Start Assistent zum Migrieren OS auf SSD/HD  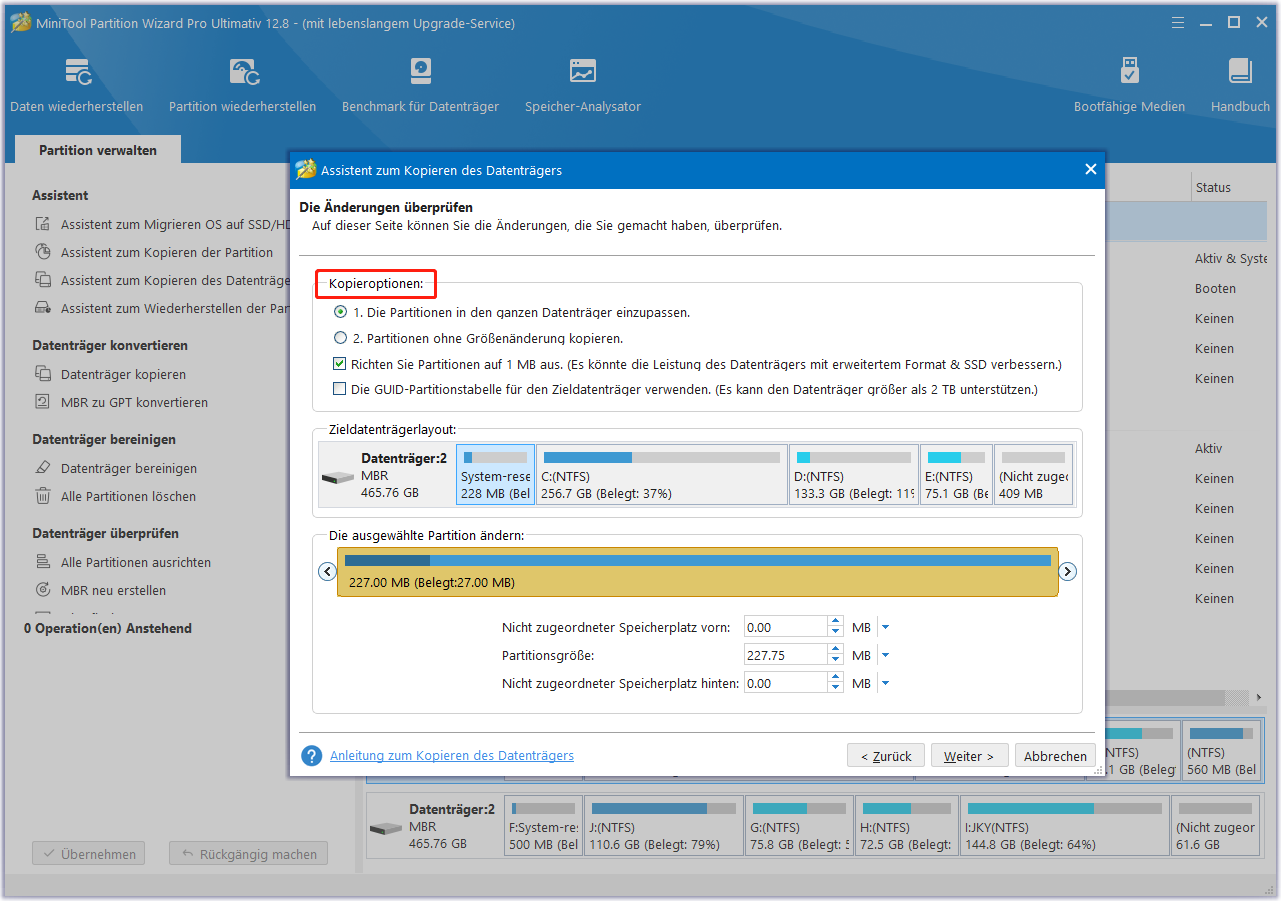point(162,224)
